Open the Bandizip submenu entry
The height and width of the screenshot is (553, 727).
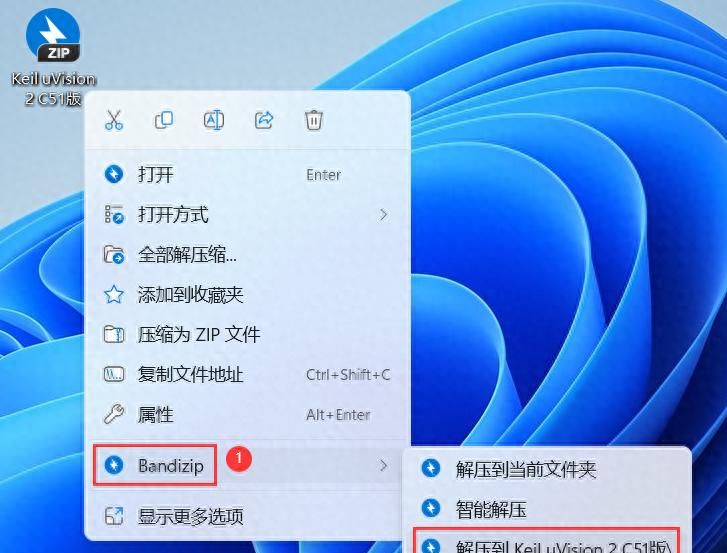pyautogui.click(x=247, y=465)
